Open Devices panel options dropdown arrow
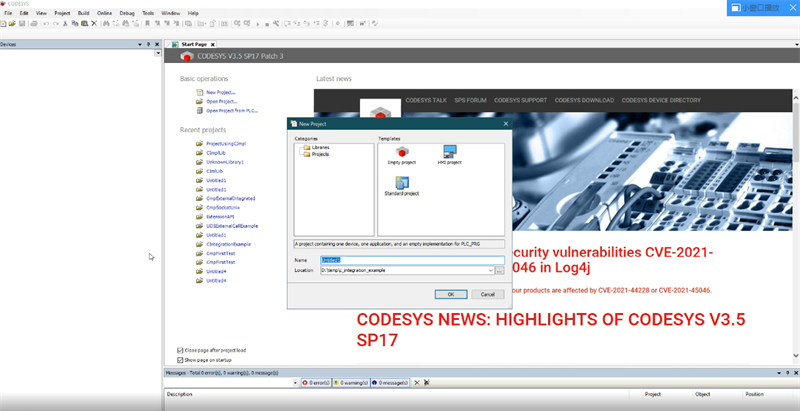Image resolution: width=800 pixels, height=411 pixels. click(x=140, y=44)
